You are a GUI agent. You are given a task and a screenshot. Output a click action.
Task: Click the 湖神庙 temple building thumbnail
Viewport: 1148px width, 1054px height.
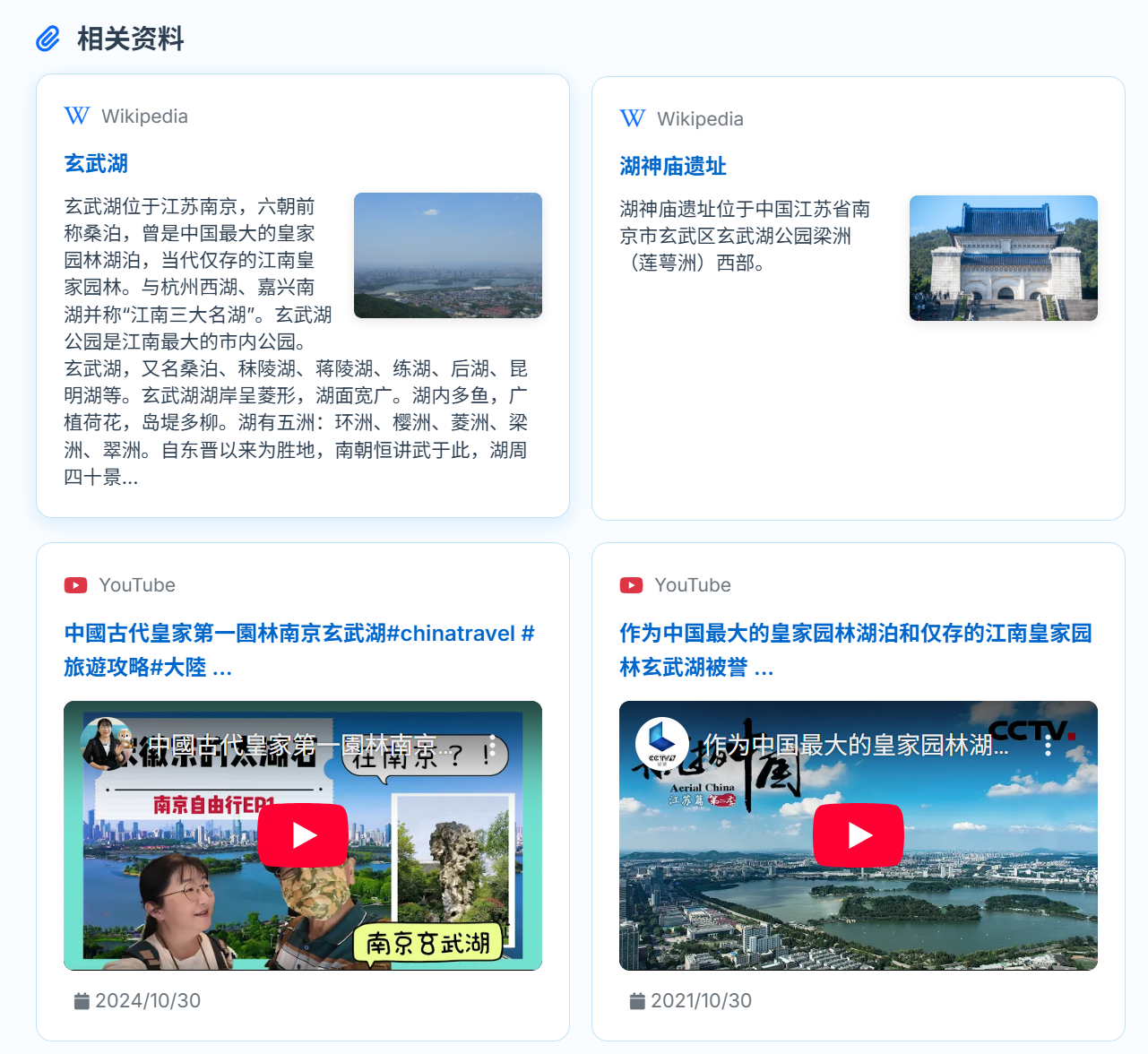click(1003, 258)
